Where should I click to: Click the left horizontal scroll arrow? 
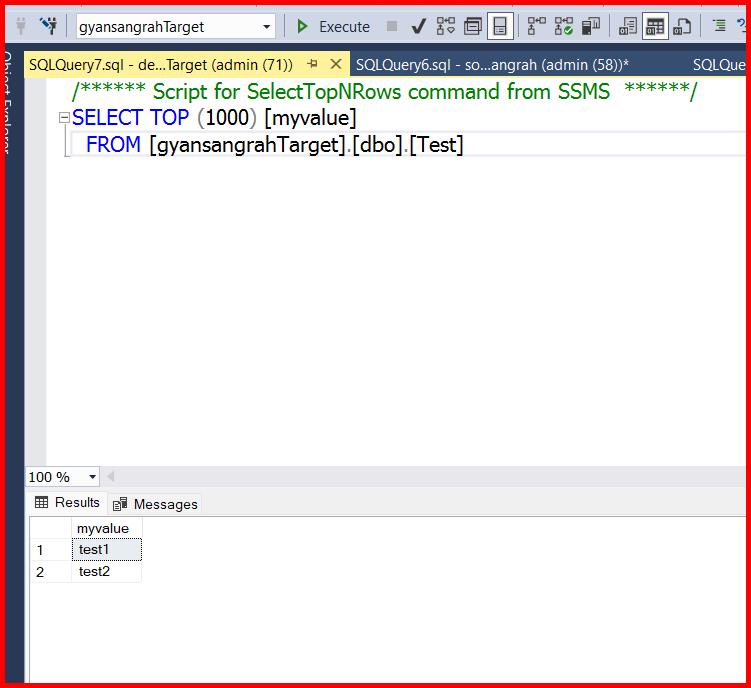click(x=110, y=477)
